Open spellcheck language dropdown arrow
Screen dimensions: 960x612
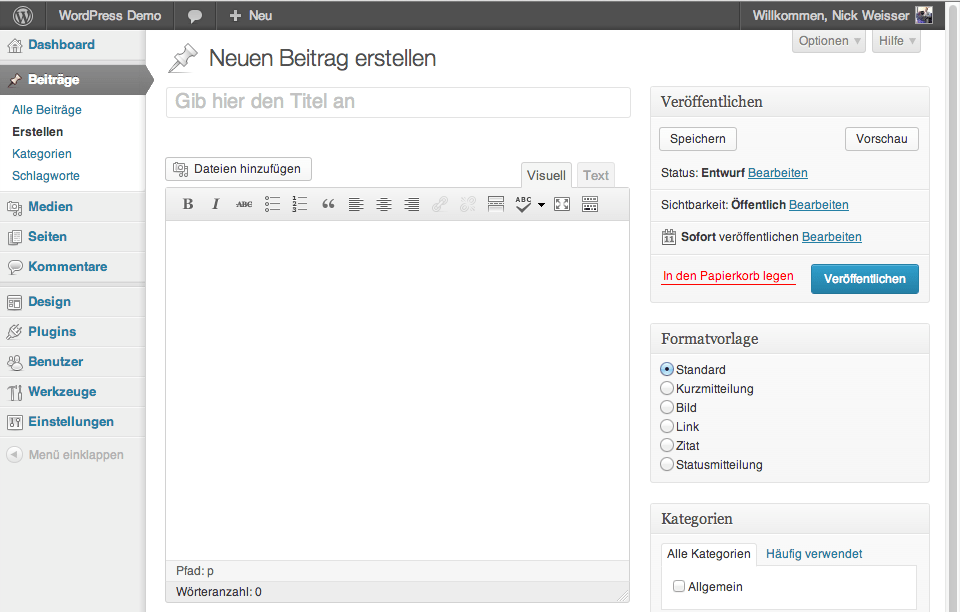pyautogui.click(x=541, y=205)
